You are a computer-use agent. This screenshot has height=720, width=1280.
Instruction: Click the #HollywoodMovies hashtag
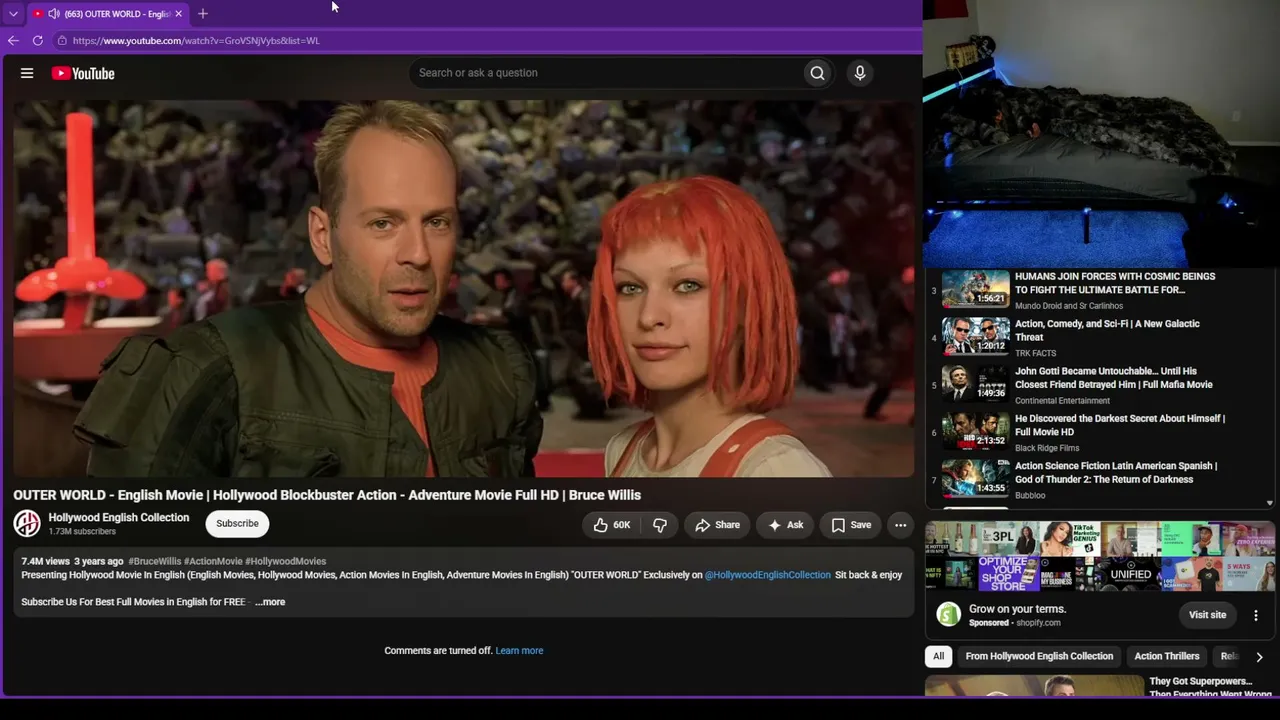tap(285, 561)
